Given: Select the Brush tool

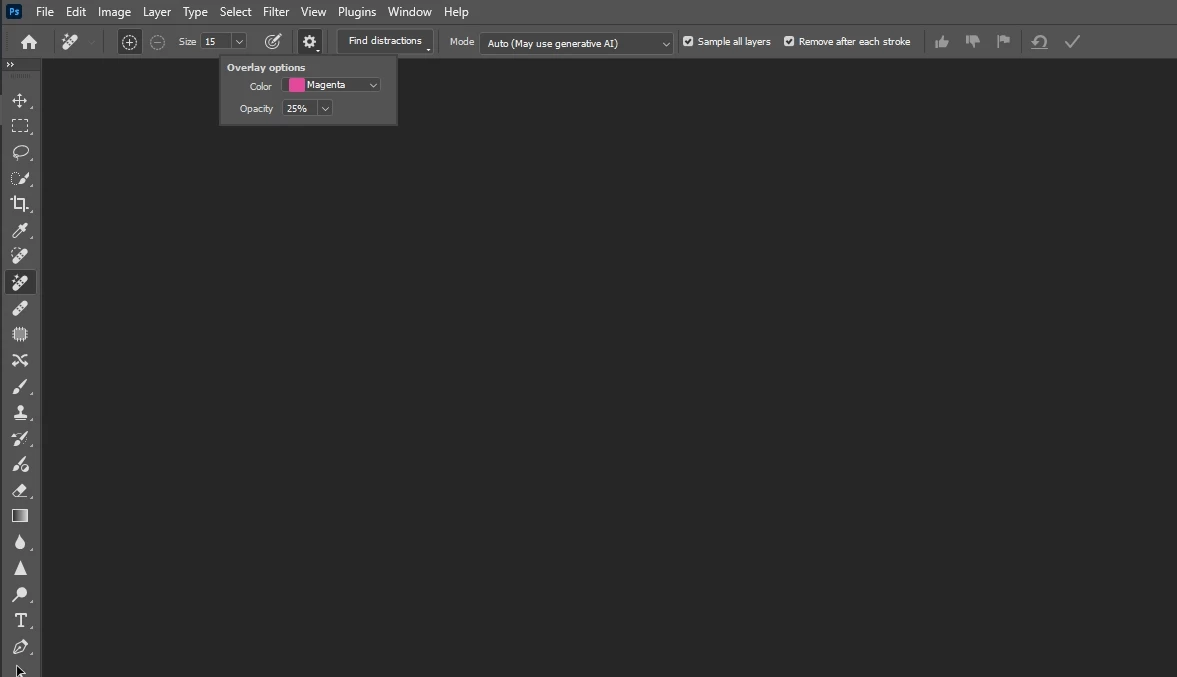Looking at the screenshot, I should (x=20, y=387).
